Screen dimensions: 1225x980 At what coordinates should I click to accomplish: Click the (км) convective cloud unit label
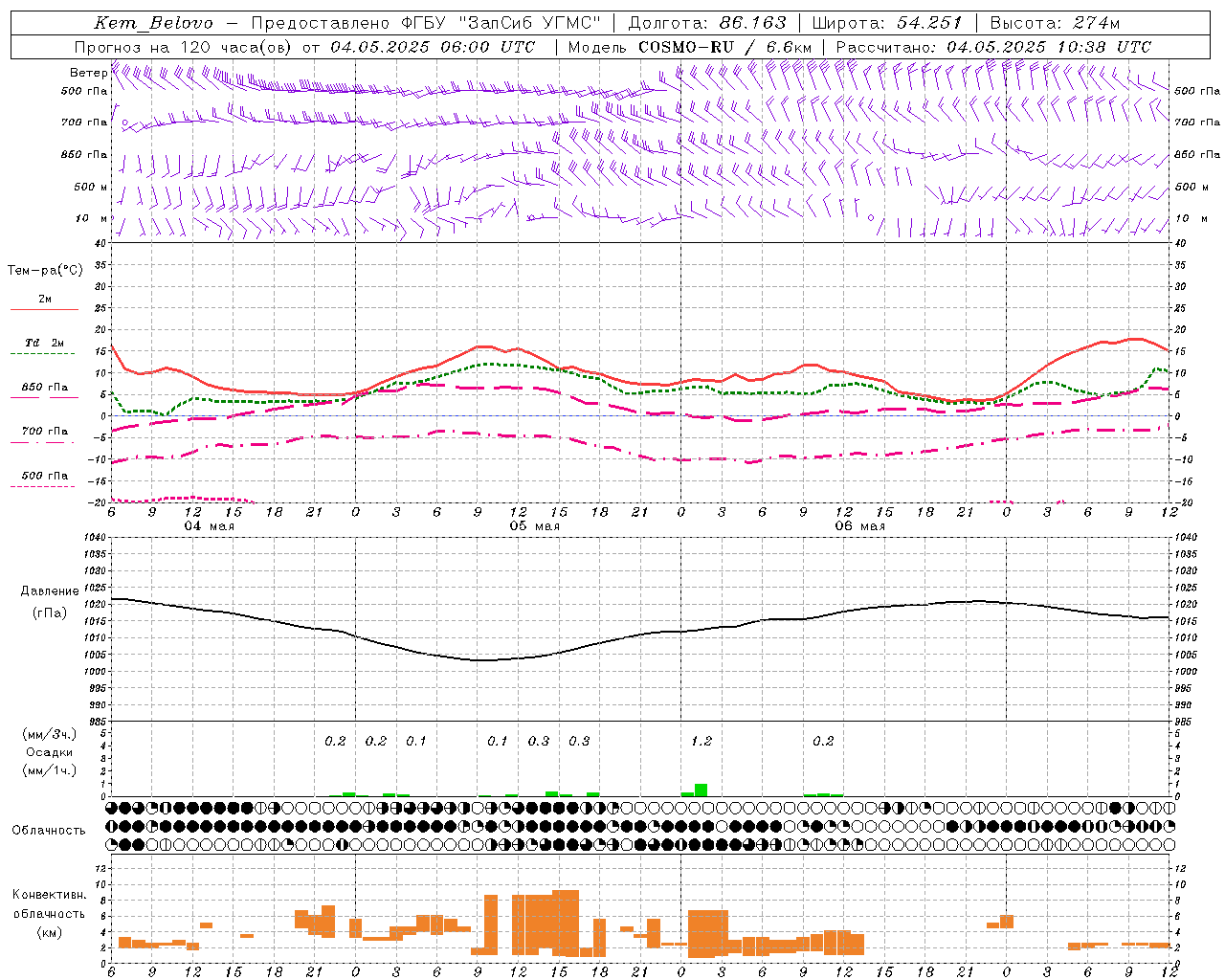(49, 932)
